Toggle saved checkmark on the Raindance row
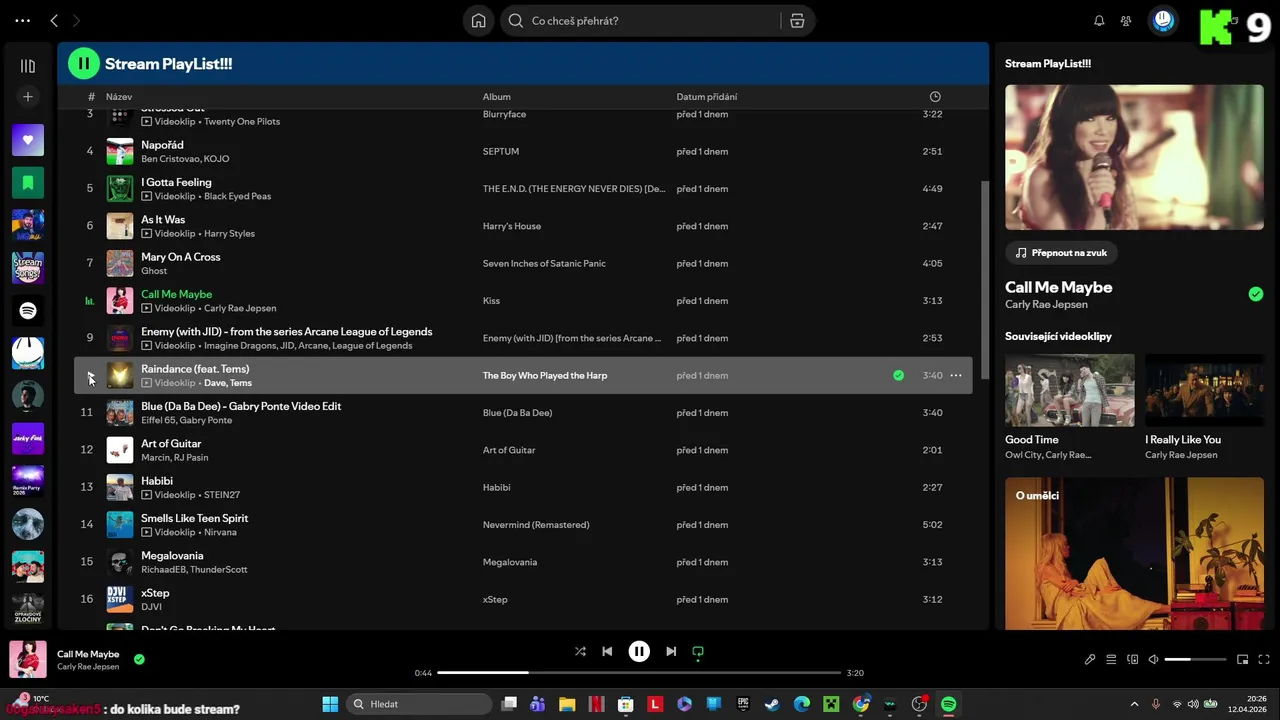1280x720 pixels. coord(898,375)
